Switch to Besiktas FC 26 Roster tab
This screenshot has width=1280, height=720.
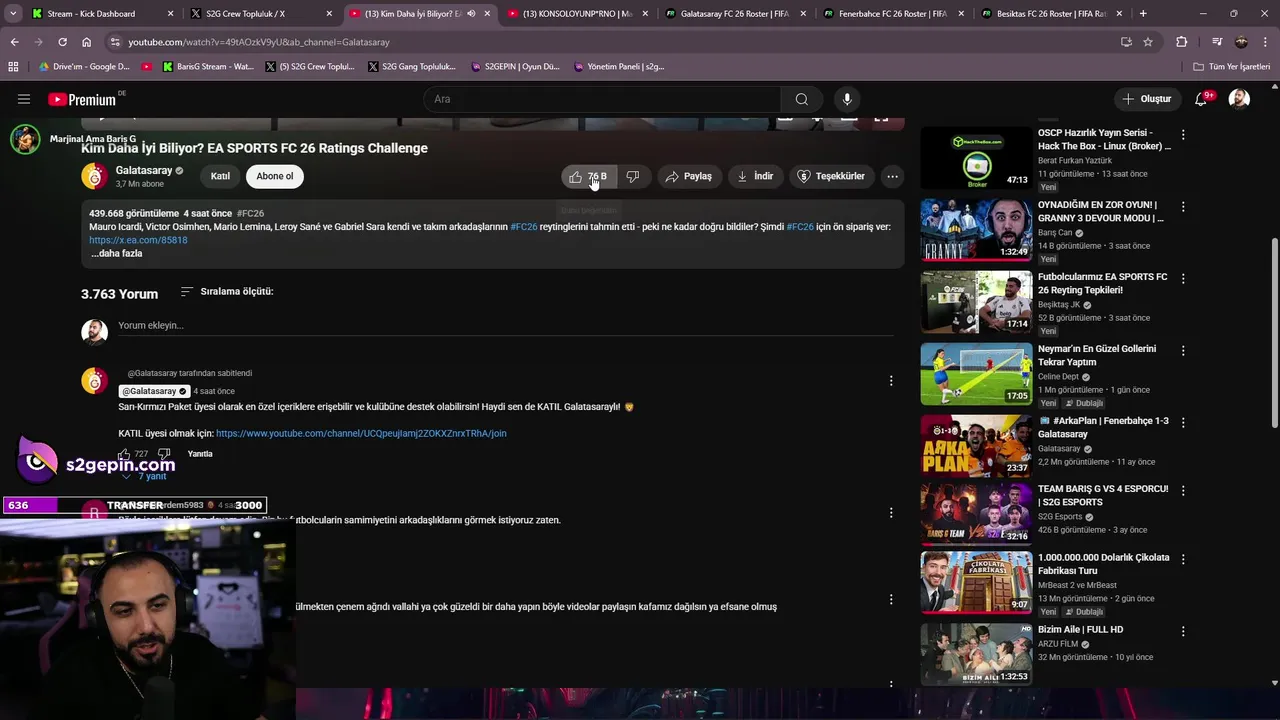pyautogui.click(x=1052, y=14)
